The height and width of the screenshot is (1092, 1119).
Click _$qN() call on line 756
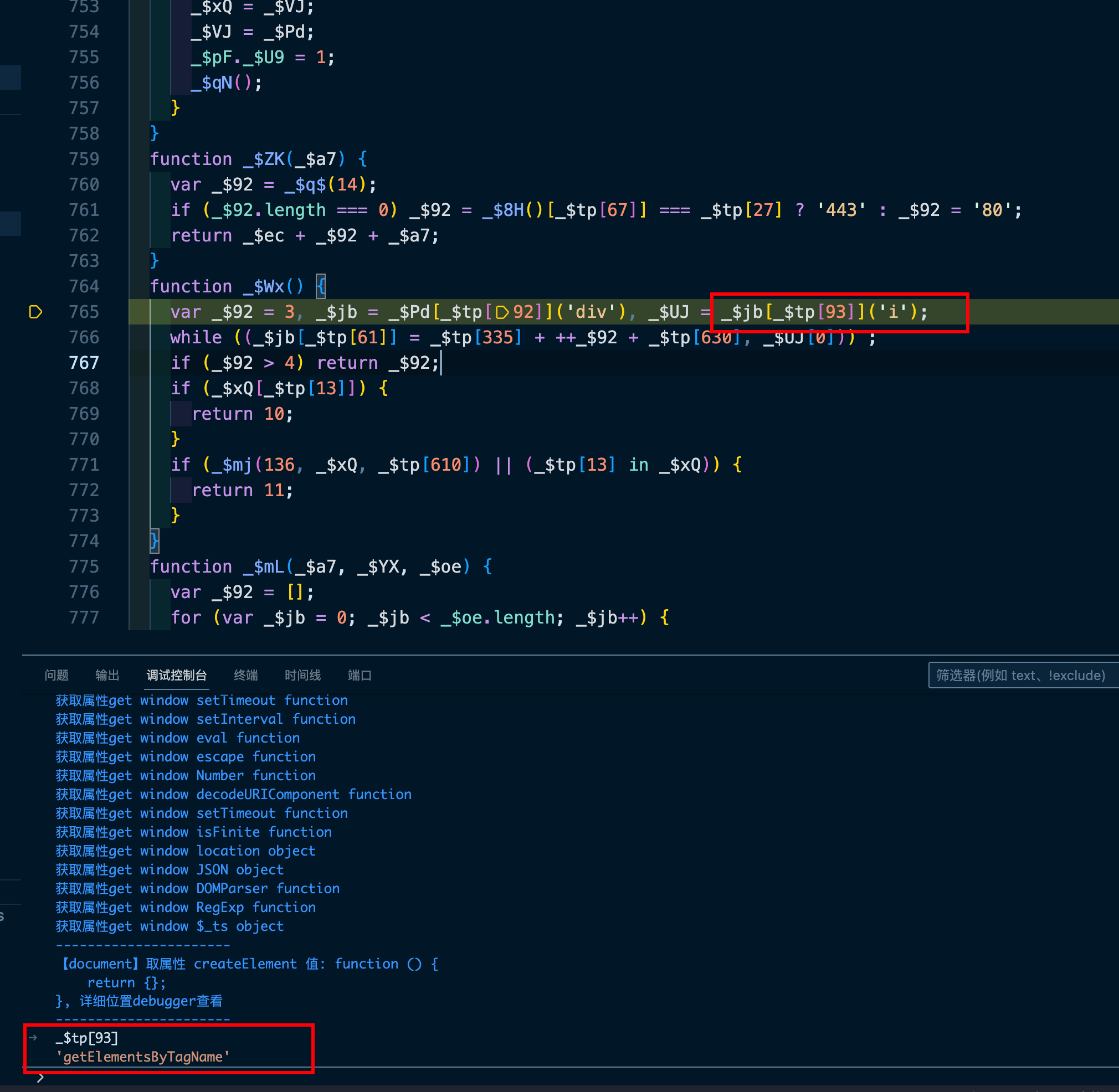pos(222,83)
